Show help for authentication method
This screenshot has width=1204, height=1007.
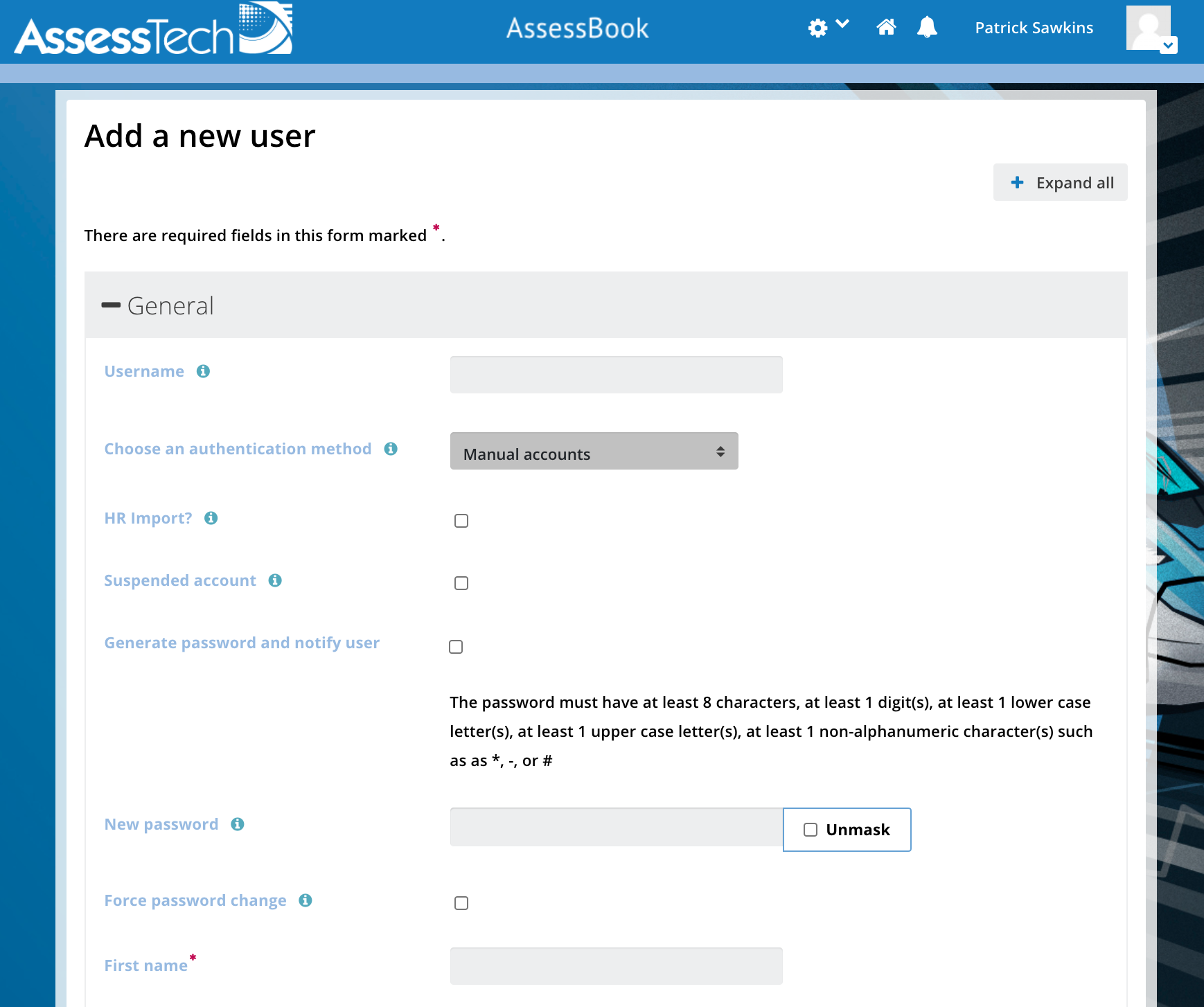[x=391, y=449]
